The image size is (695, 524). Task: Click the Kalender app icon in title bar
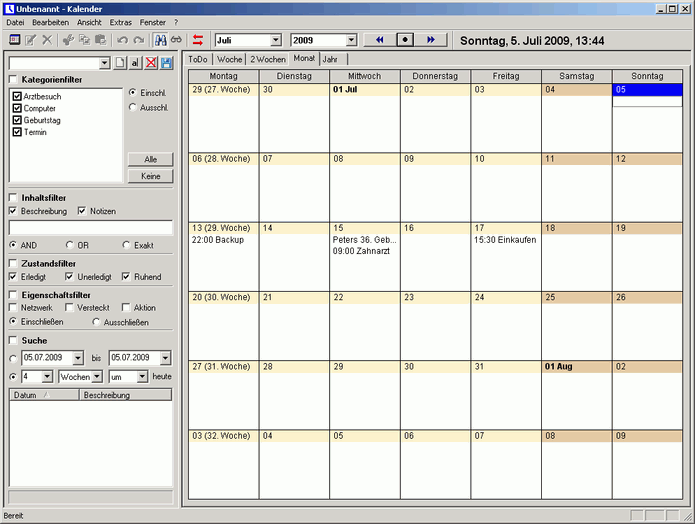pos(9,9)
